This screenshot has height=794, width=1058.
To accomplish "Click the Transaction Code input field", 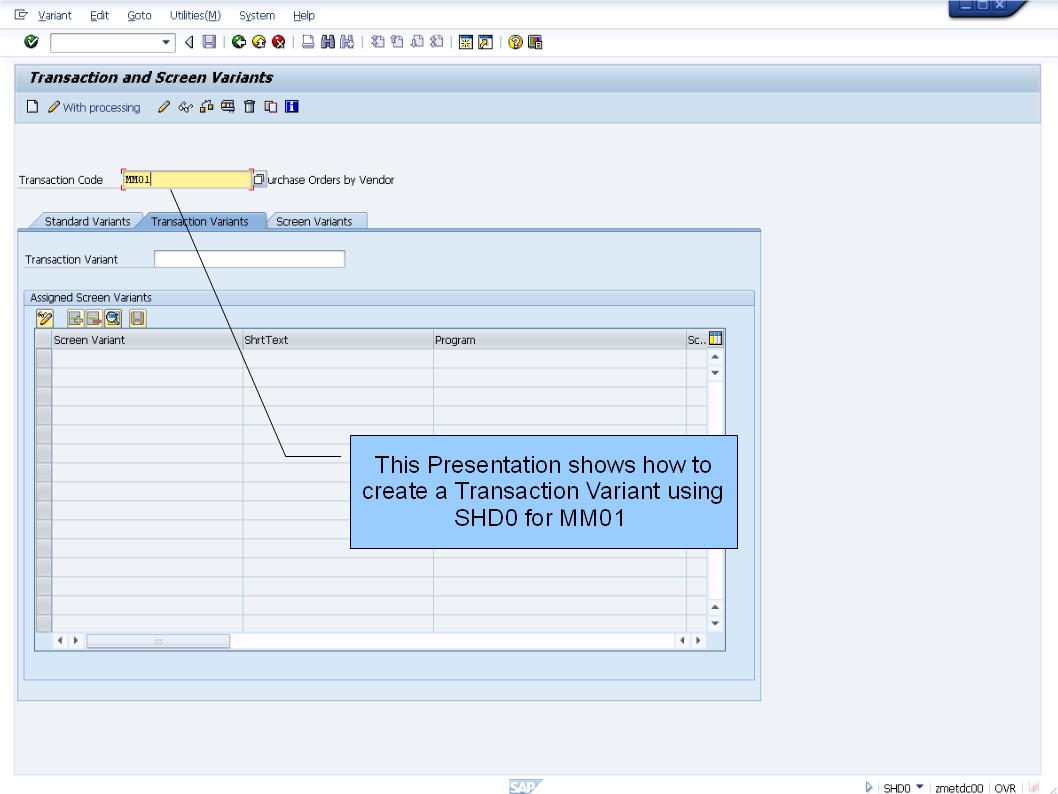I will pos(187,179).
